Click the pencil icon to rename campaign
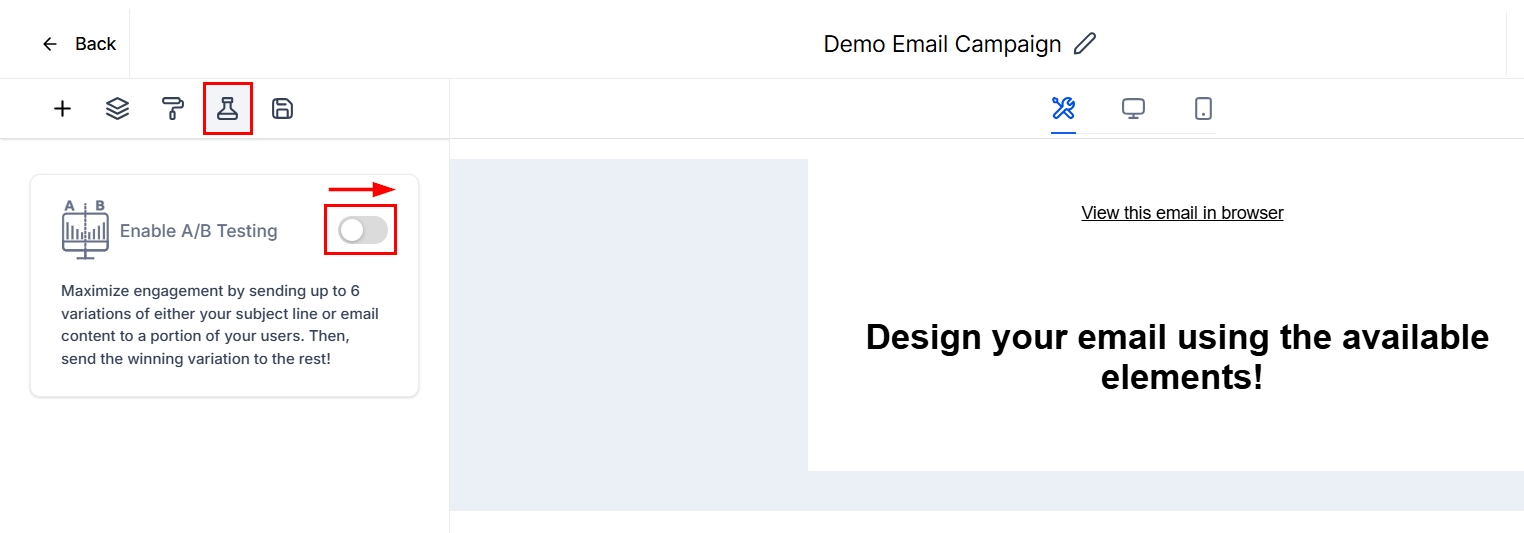 coord(1084,44)
